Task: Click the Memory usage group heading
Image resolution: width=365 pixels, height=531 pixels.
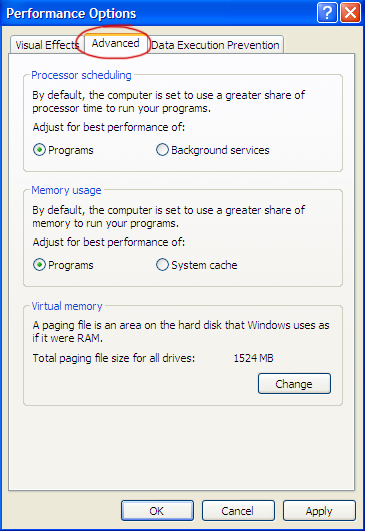Action: (x=66, y=190)
